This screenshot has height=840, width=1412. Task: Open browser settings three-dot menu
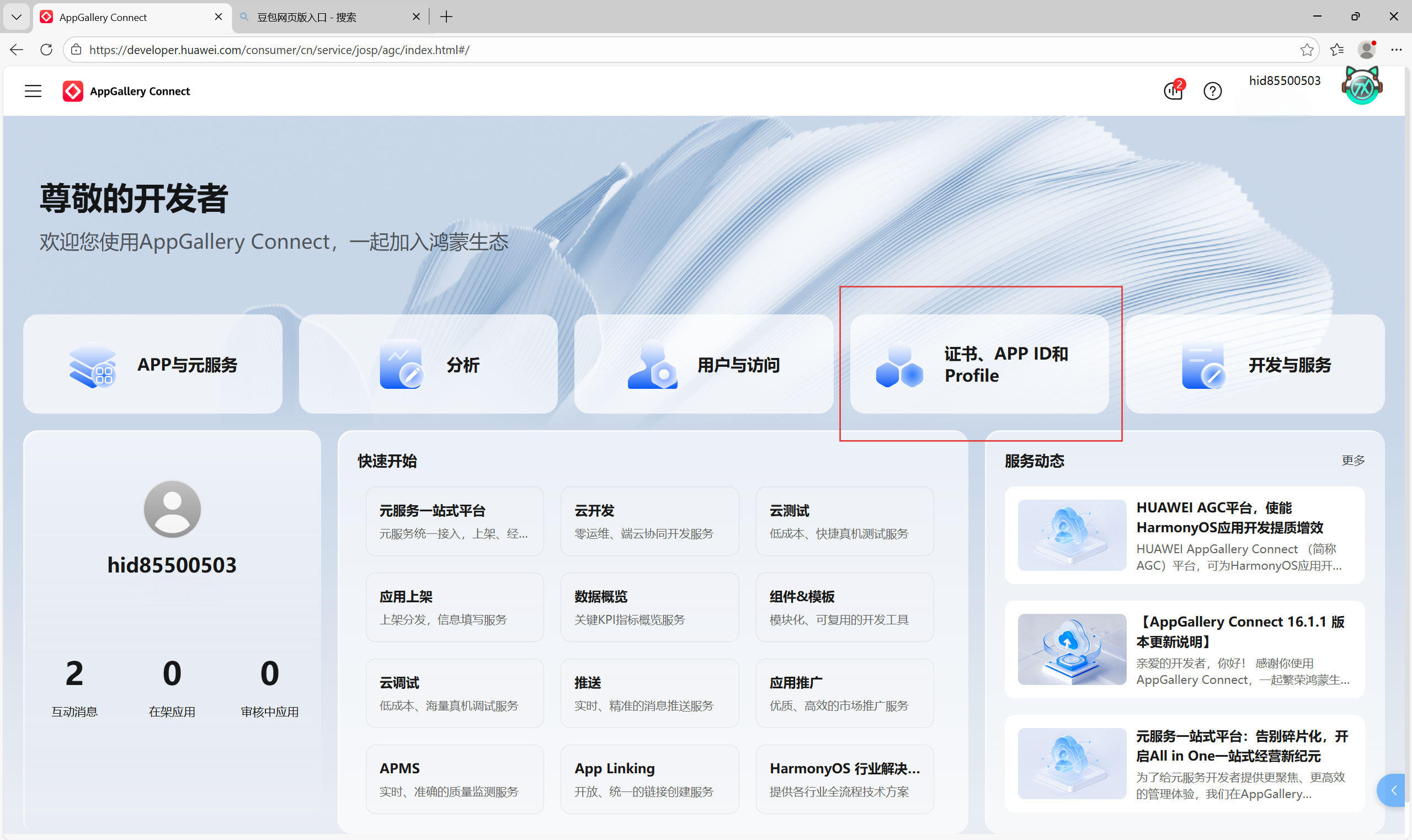1396,50
